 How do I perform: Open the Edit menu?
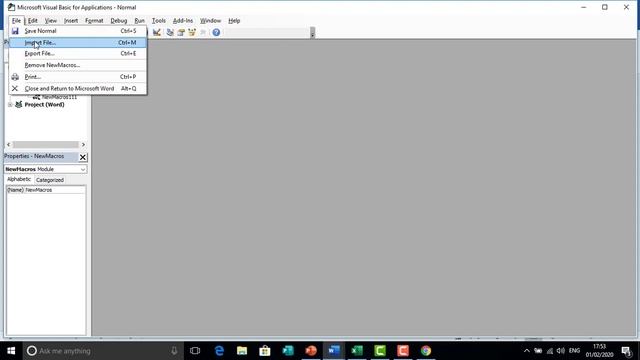pos(33,20)
